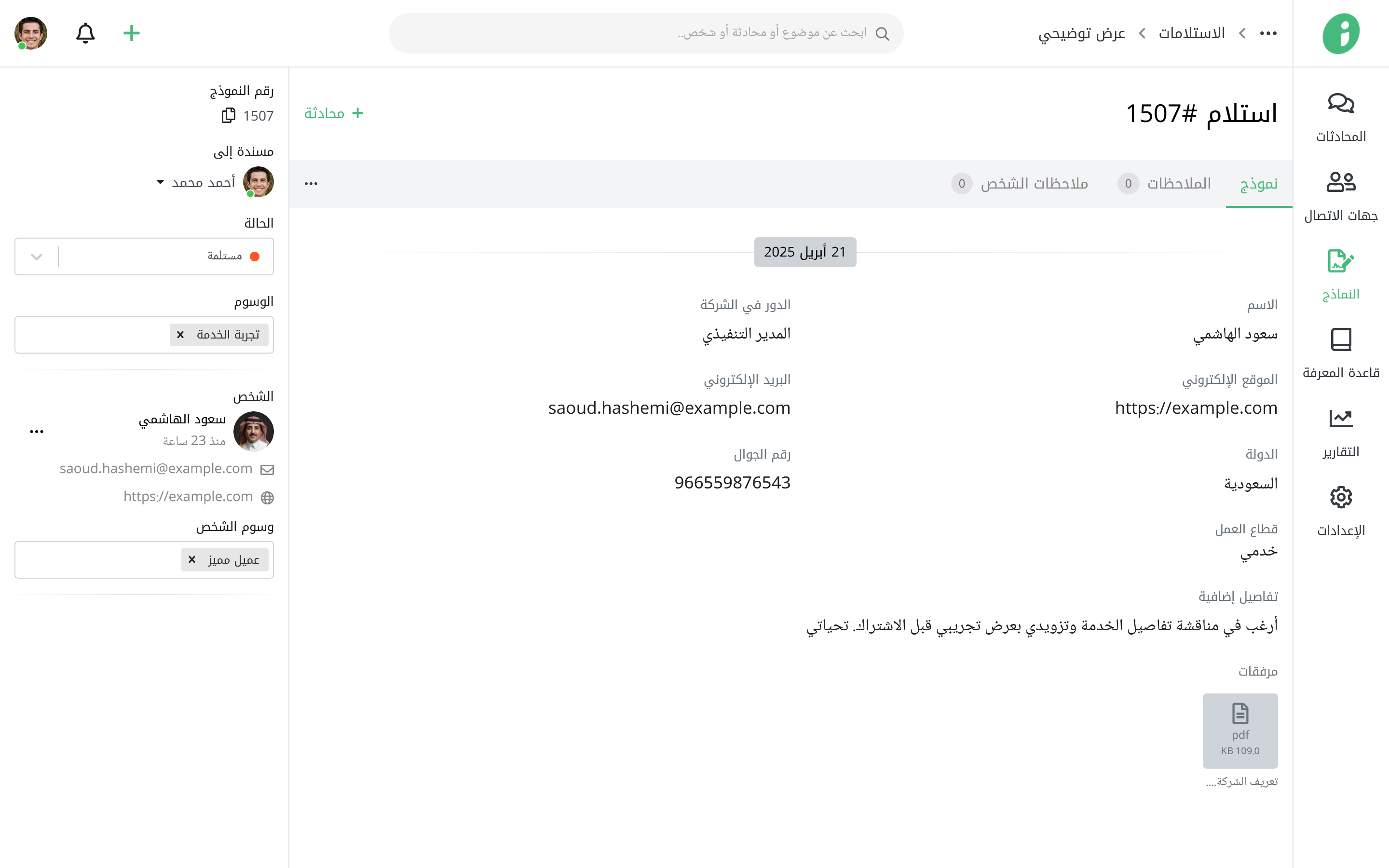1389x868 pixels.
Task: Open breadcrumb more options ellipsis
Action: pyautogui.click(x=1268, y=33)
